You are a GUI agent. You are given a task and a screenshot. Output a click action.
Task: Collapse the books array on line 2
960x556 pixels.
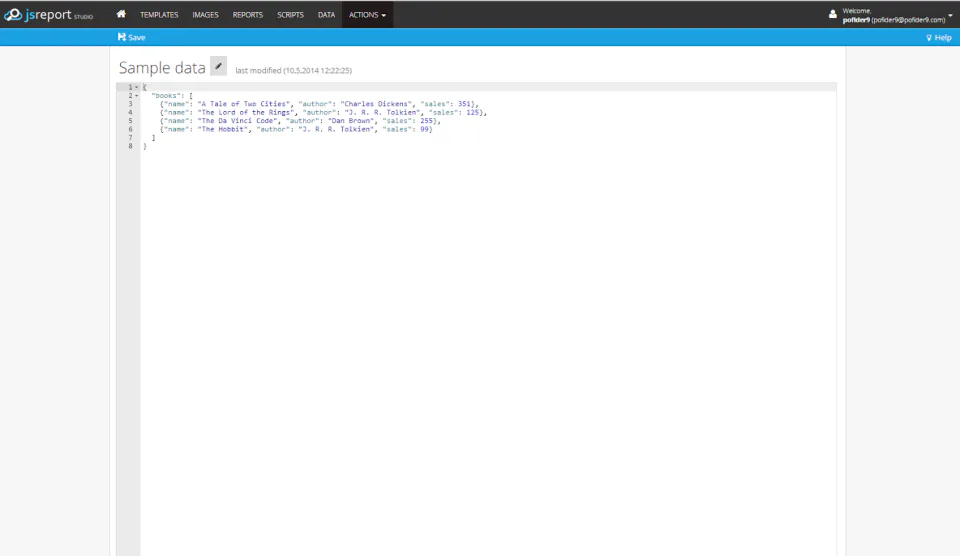137,96
